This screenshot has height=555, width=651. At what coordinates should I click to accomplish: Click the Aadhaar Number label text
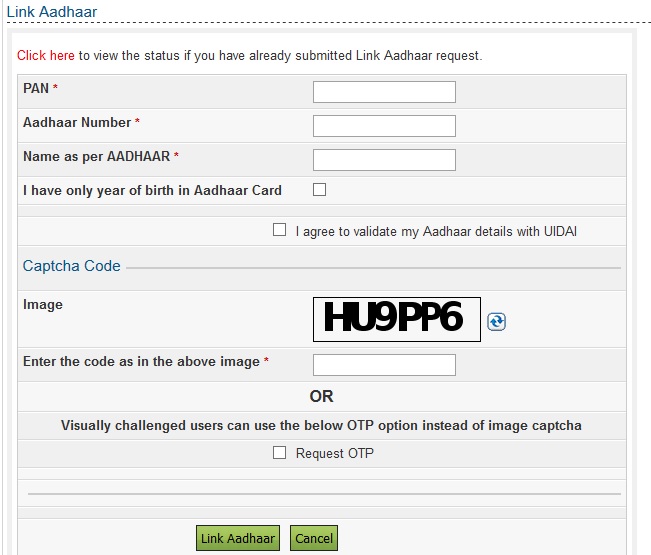coord(77,122)
